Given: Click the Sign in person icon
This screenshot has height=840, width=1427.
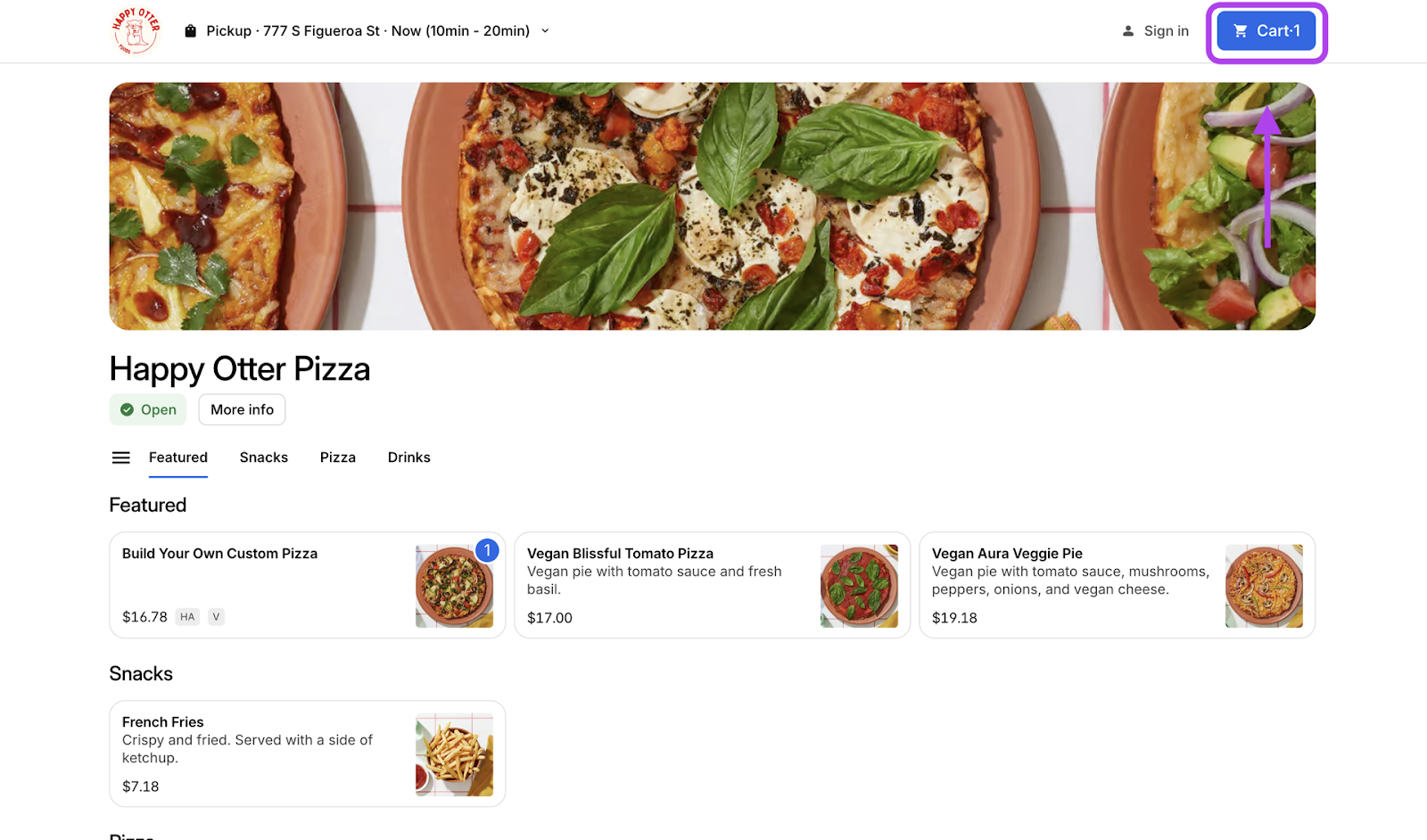Looking at the screenshot, I should point(1127,31).
